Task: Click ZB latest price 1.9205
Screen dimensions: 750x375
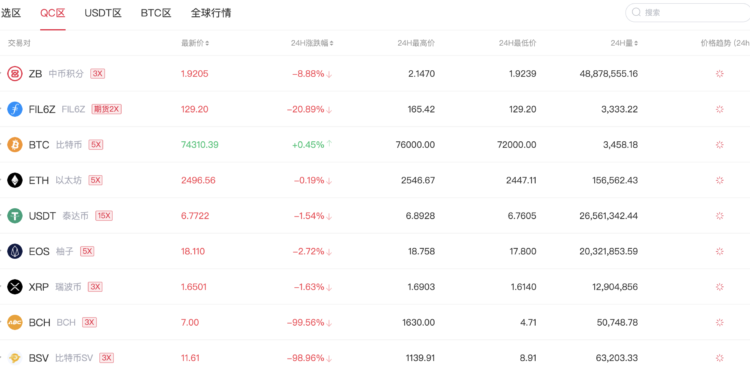Action: tap(195, 74)
